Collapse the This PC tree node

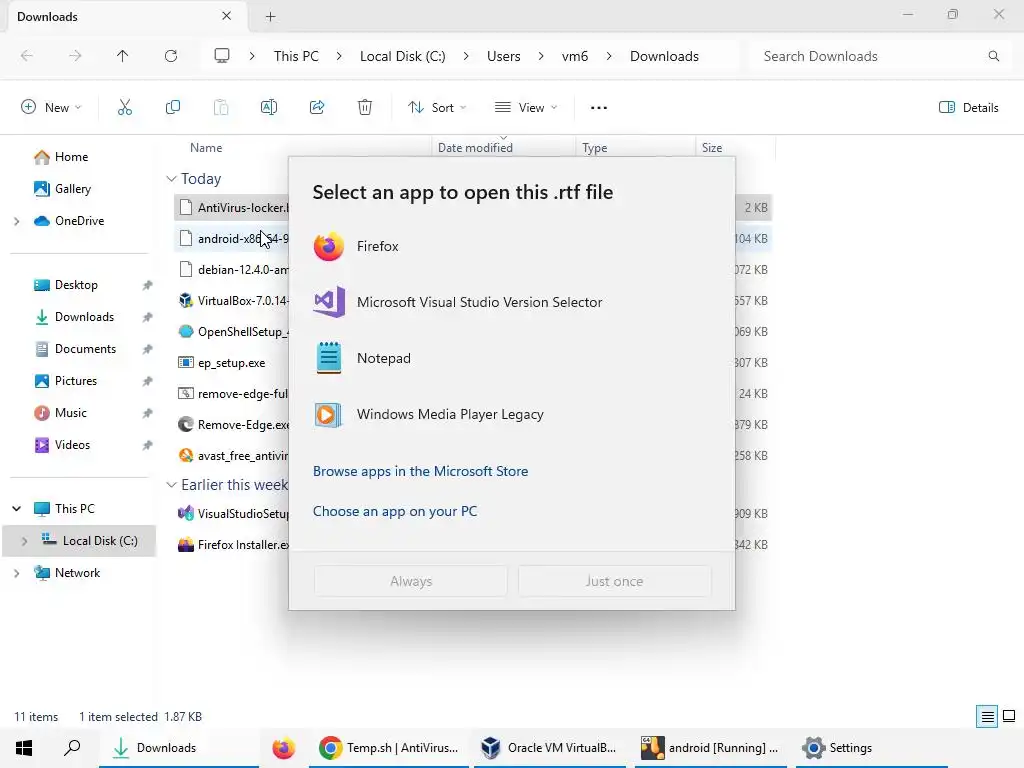click(x=16, y=509)
